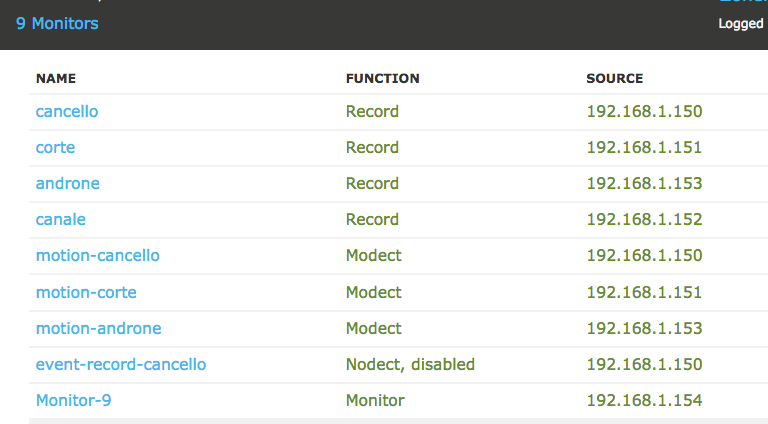Image resolution: width=768 pixels, height=424 pixels.
Task: Open the androne monitor link
Action: click(x=68, y=184)
